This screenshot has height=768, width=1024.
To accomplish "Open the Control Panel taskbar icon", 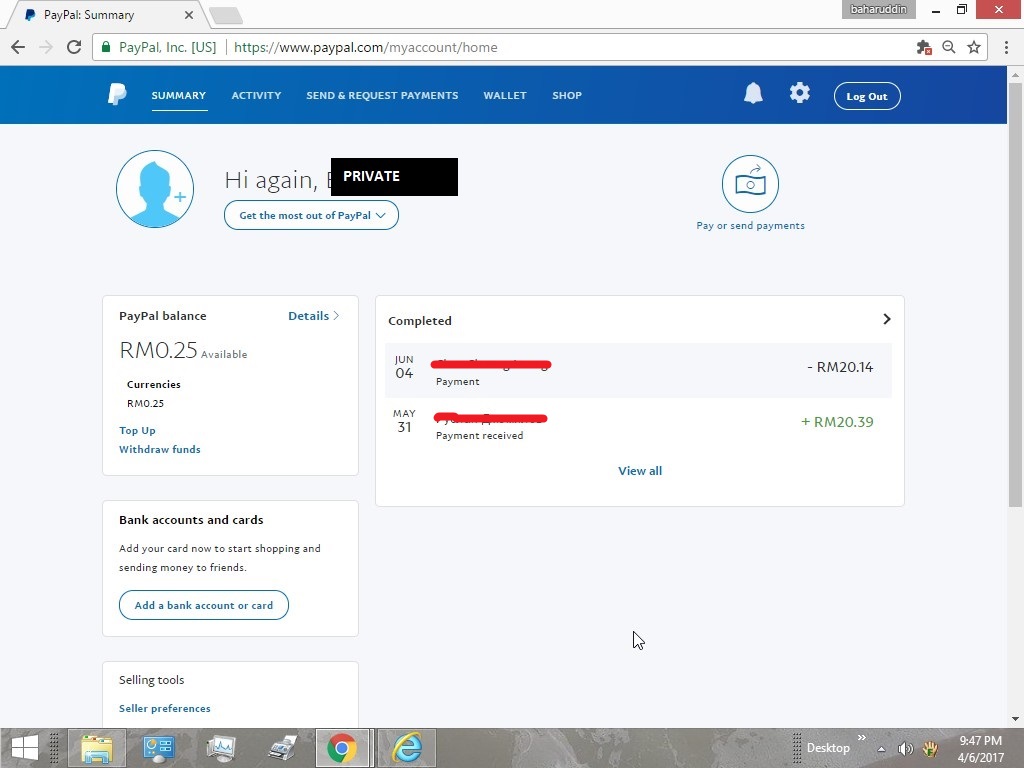I will pos(159,748).
